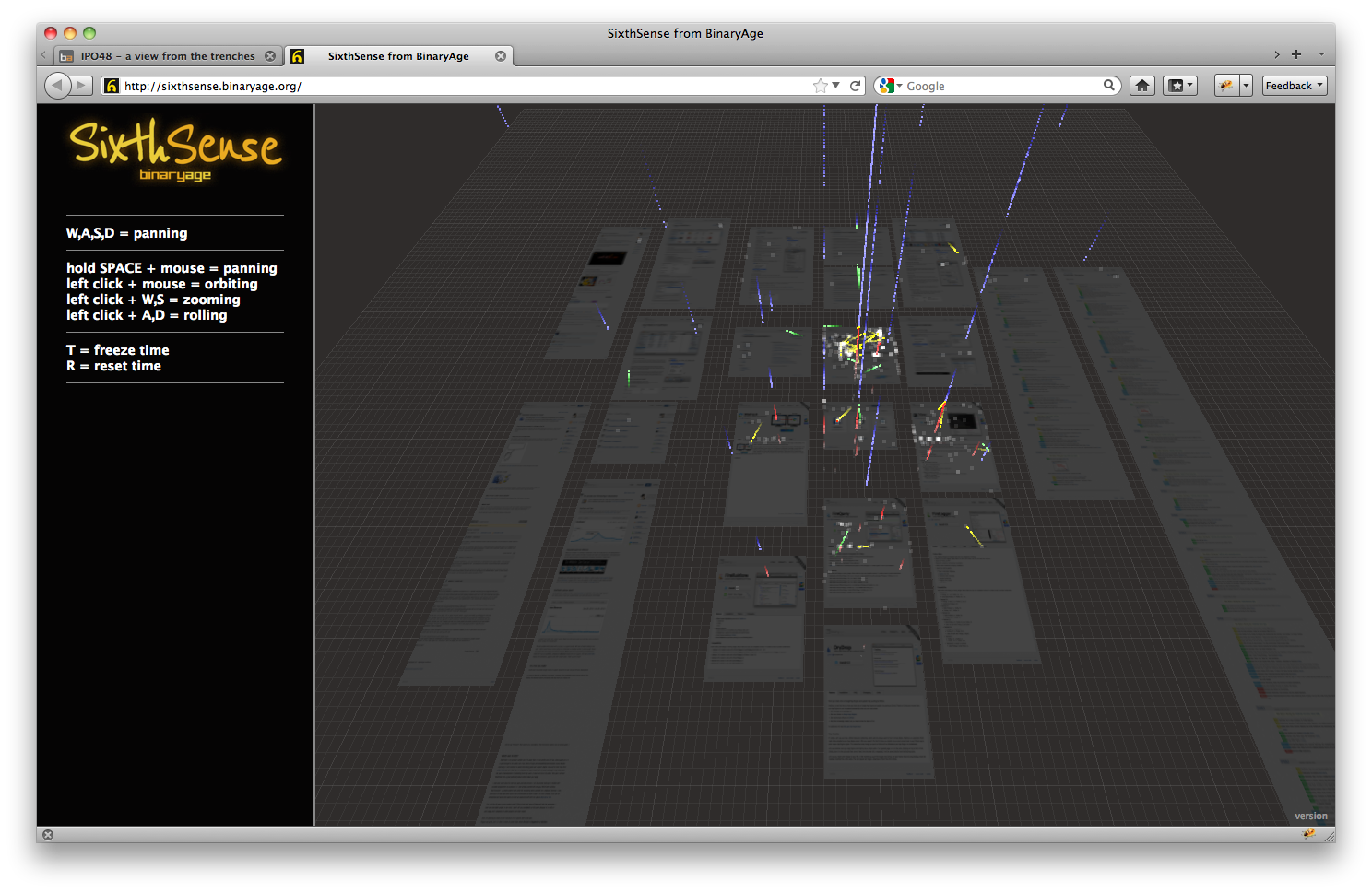This screenshot has width=1372, height=893.
Task: Click the browser Back button
Action: 57,86
